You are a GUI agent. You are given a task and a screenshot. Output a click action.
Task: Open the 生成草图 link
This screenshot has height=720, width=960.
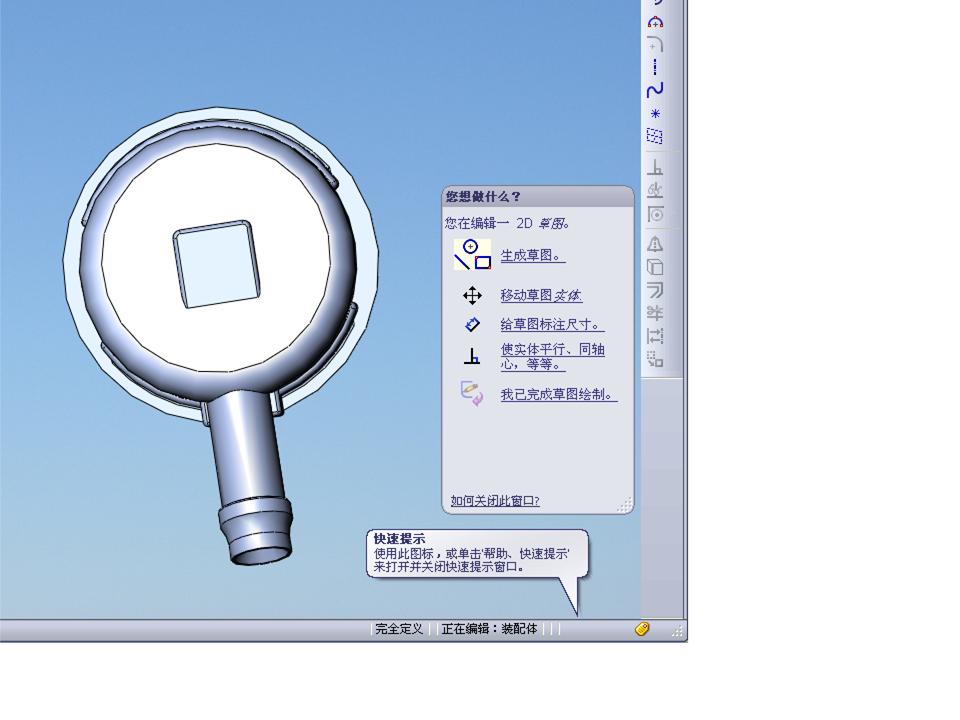532,255
